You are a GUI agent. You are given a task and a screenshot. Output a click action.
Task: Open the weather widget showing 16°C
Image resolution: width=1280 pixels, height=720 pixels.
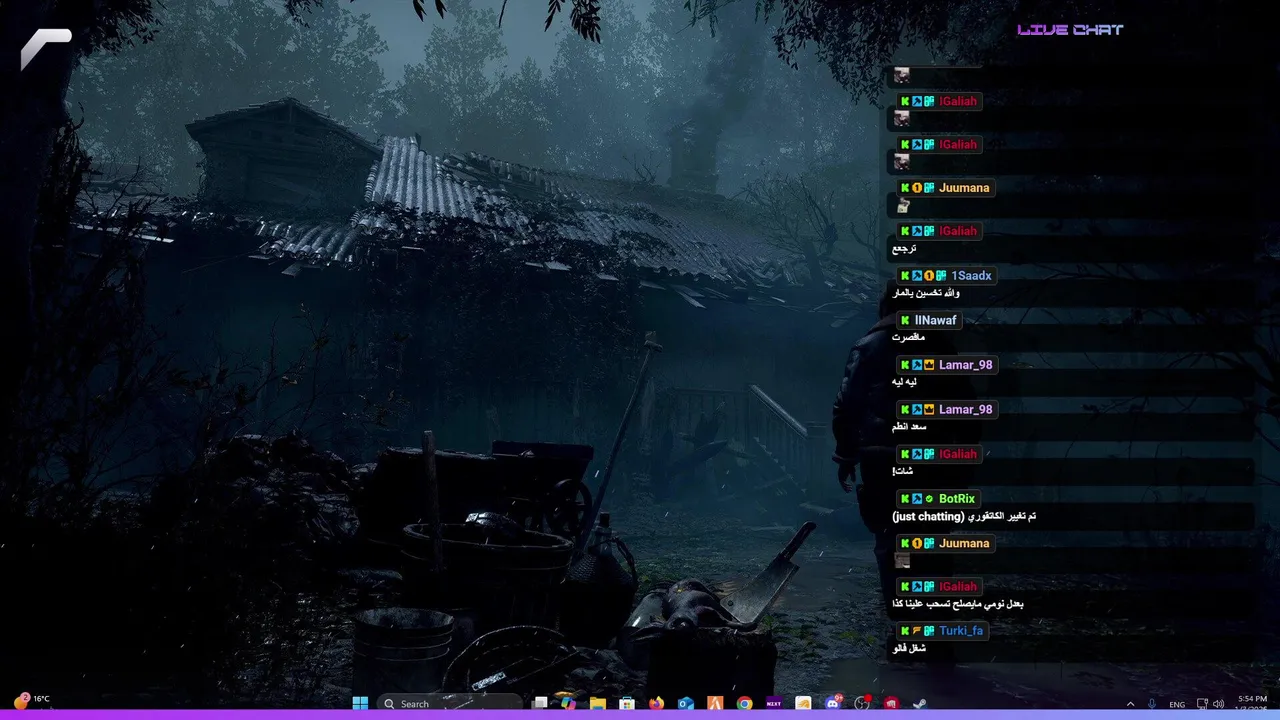[x=31, y=700]
